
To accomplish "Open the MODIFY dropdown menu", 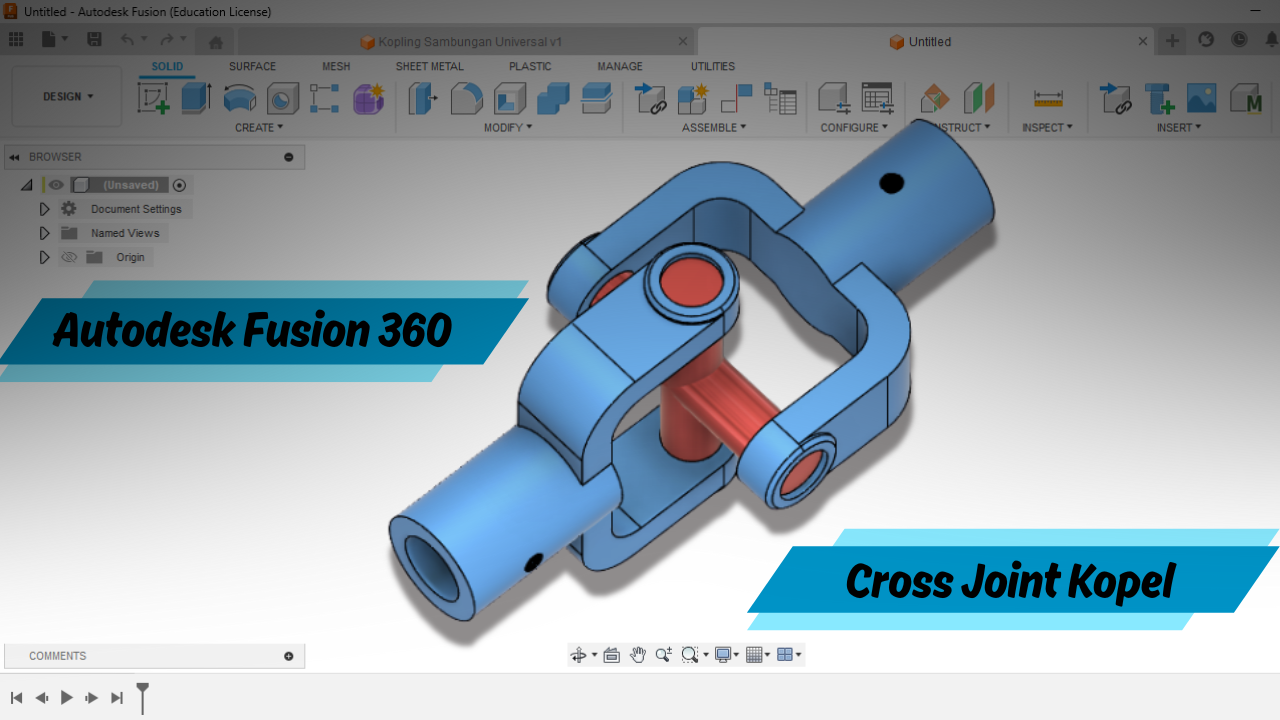I will (x=508, y=127).
